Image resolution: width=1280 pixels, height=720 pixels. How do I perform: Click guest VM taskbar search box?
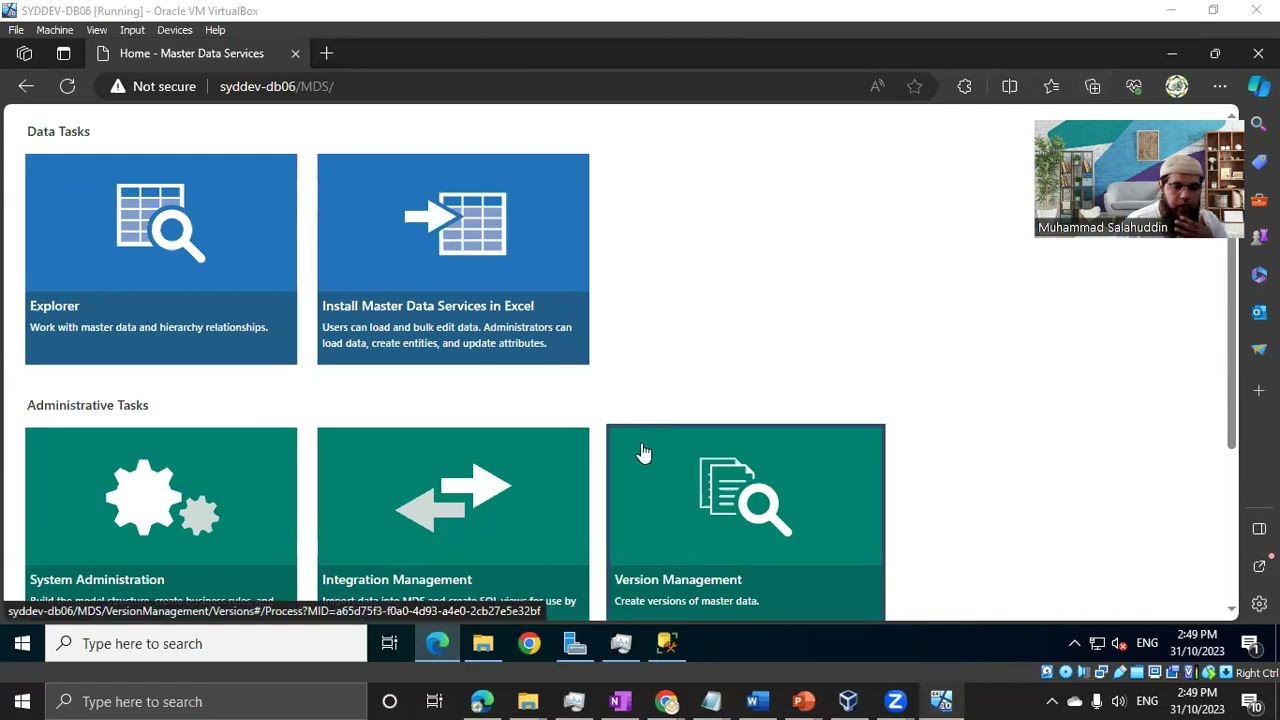coord(206,643)
